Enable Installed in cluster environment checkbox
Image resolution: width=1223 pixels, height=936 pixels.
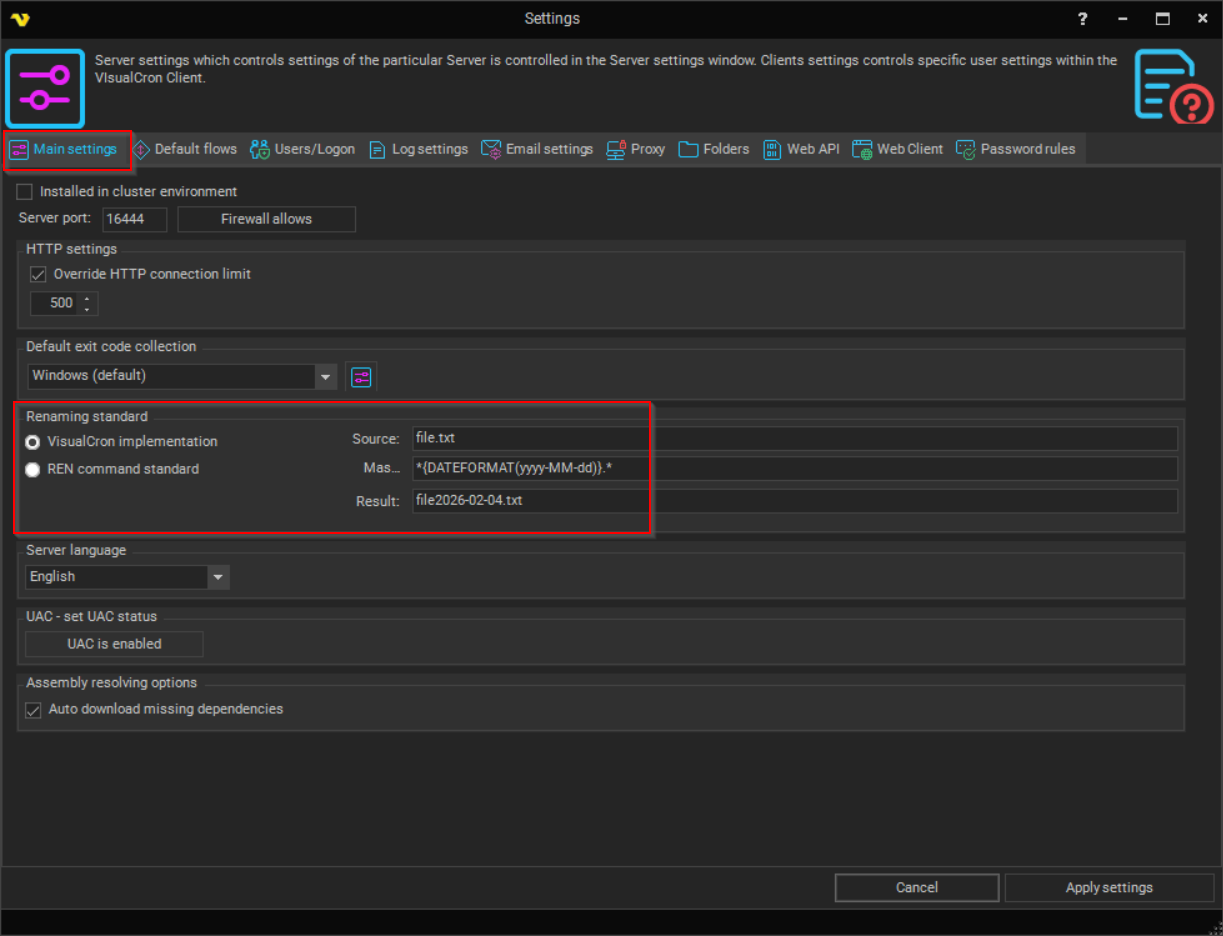[x=25, y=191]
